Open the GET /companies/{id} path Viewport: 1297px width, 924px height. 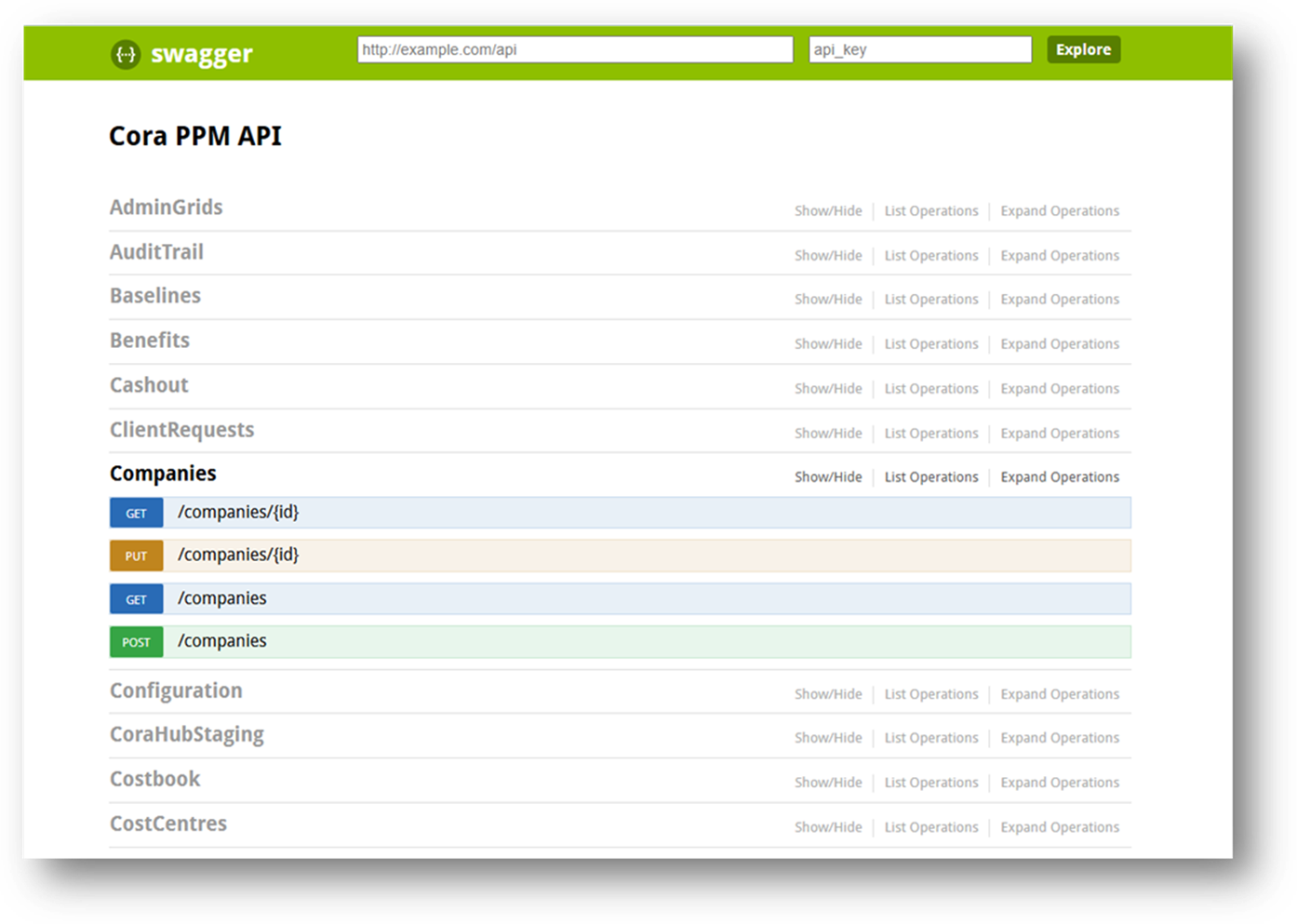tap(238, 513)
